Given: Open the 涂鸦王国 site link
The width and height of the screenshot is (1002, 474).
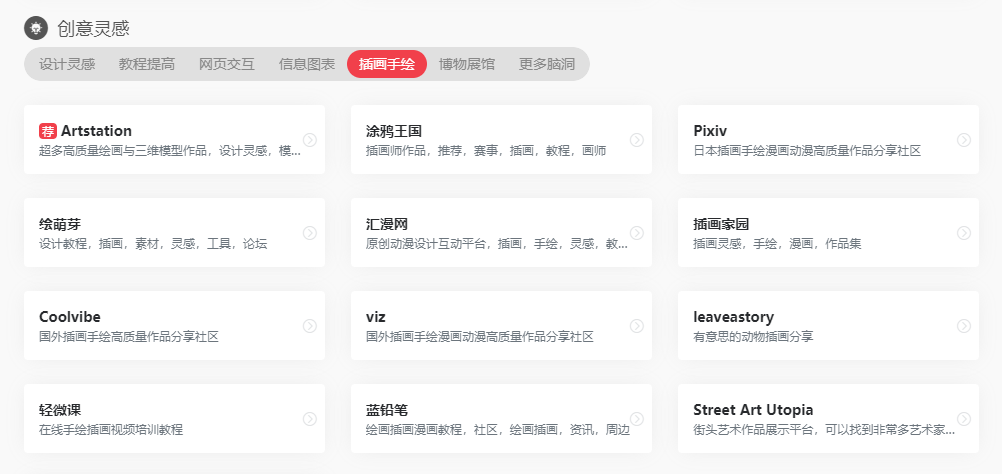Looking at the screenshot, I should coord(394,132).
